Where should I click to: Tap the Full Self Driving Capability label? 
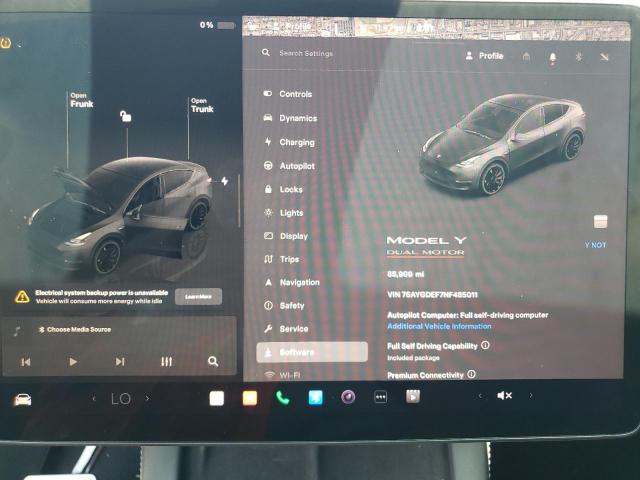click(432, 346)
